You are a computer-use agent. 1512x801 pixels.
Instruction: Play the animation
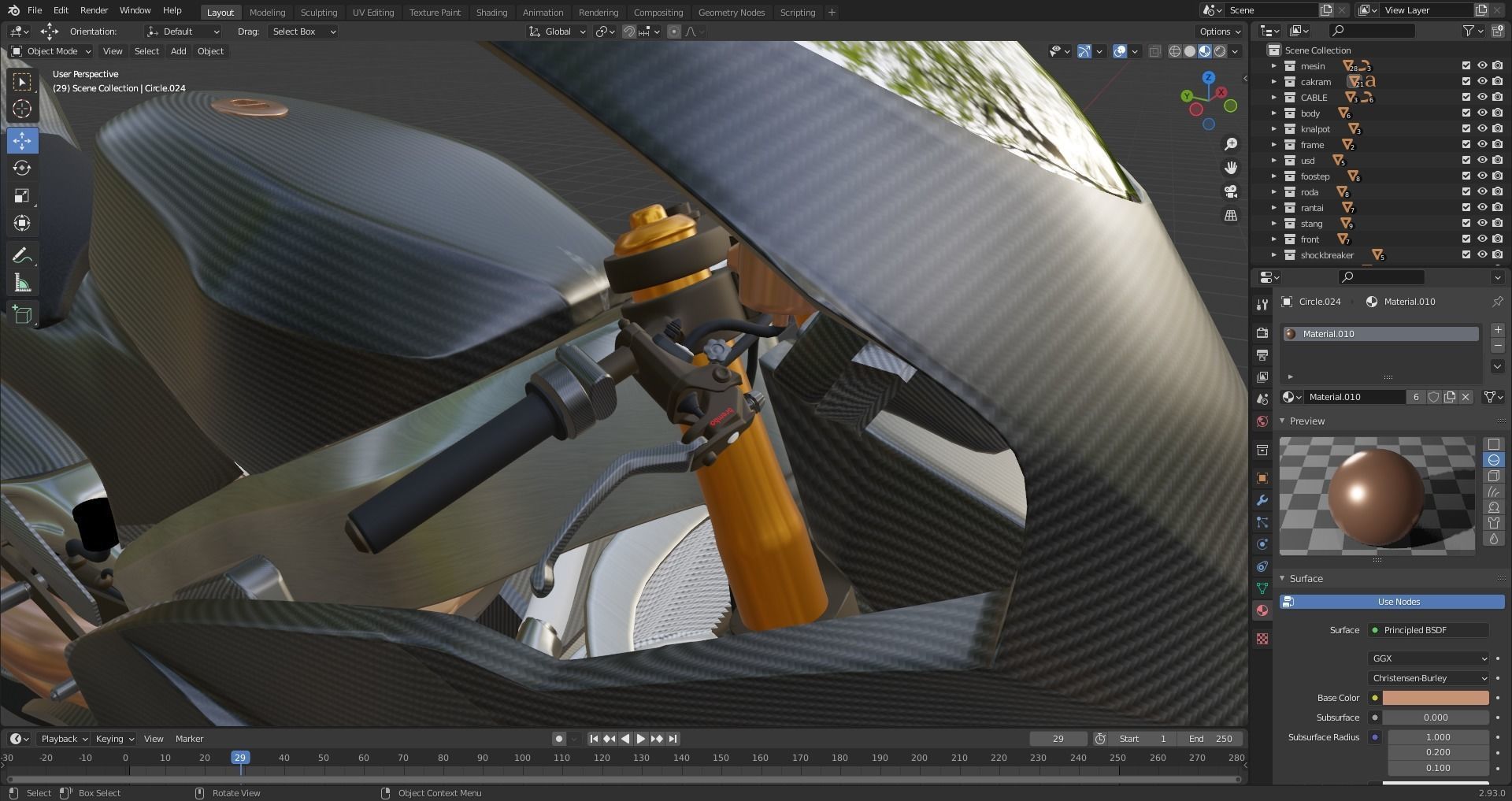click(640, 739)
